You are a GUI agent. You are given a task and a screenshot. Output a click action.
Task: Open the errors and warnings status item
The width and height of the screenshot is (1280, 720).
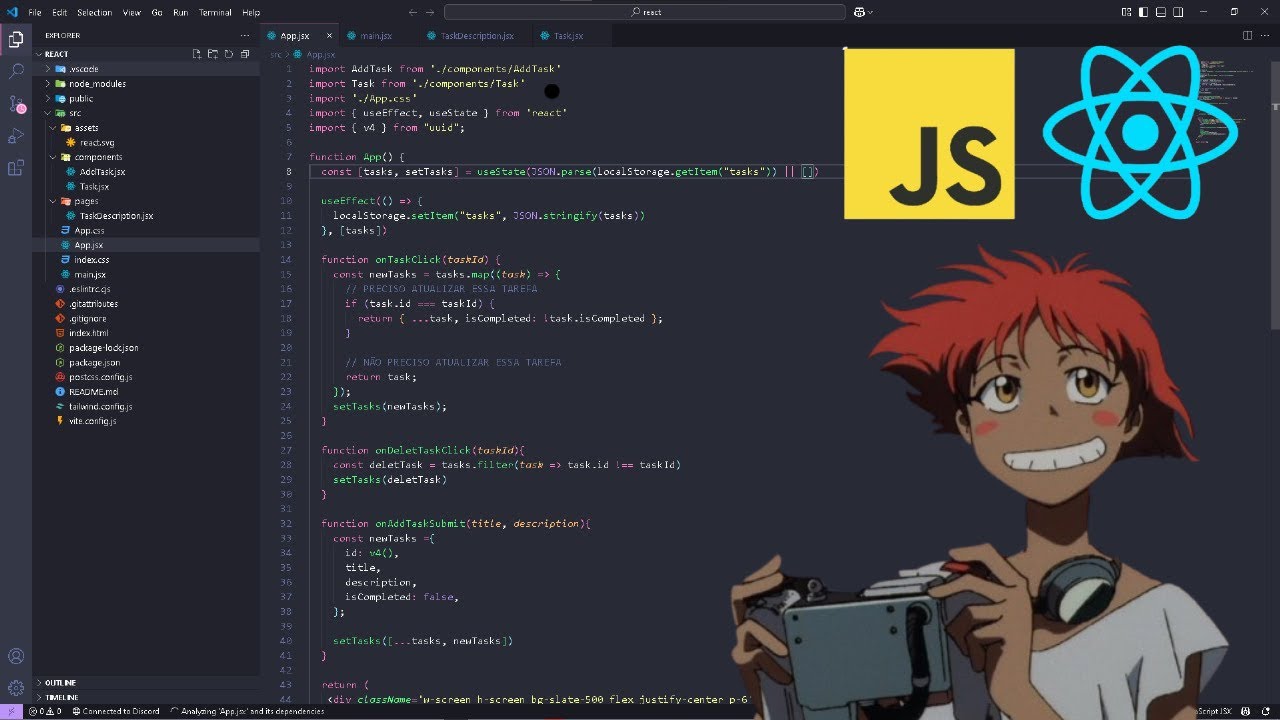46,711
